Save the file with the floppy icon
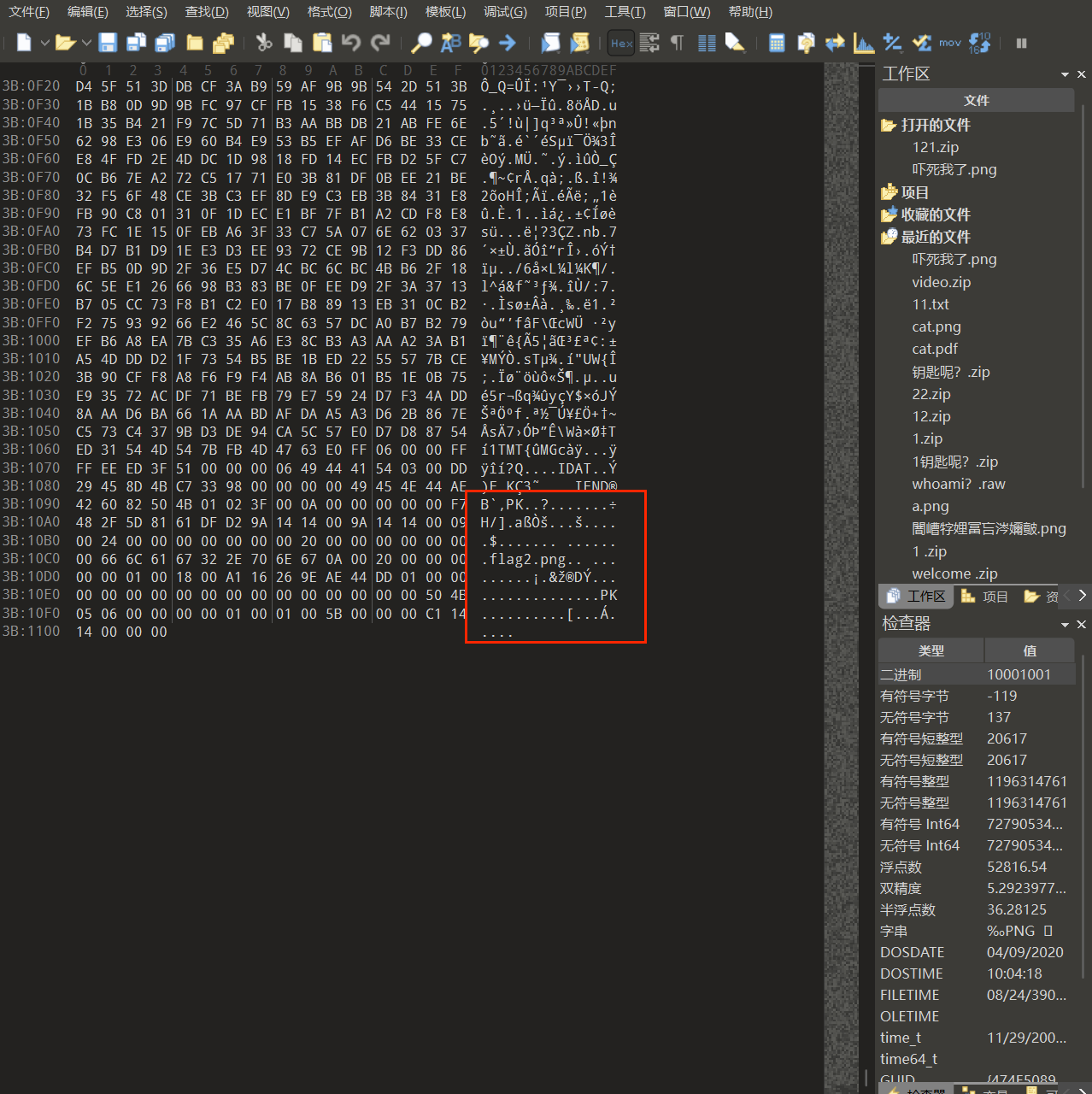This screenshot has width=1092, height=1094. click(x=108, y=43)
